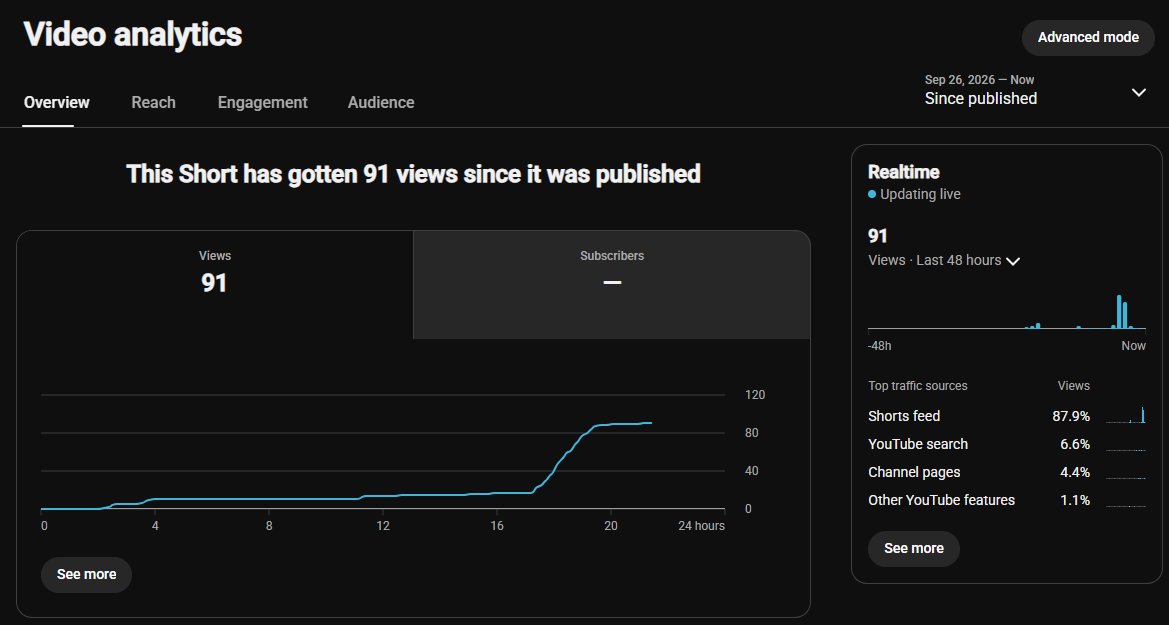
Task: Click the 4.4% views value
Action: (x=1075, y=472)
